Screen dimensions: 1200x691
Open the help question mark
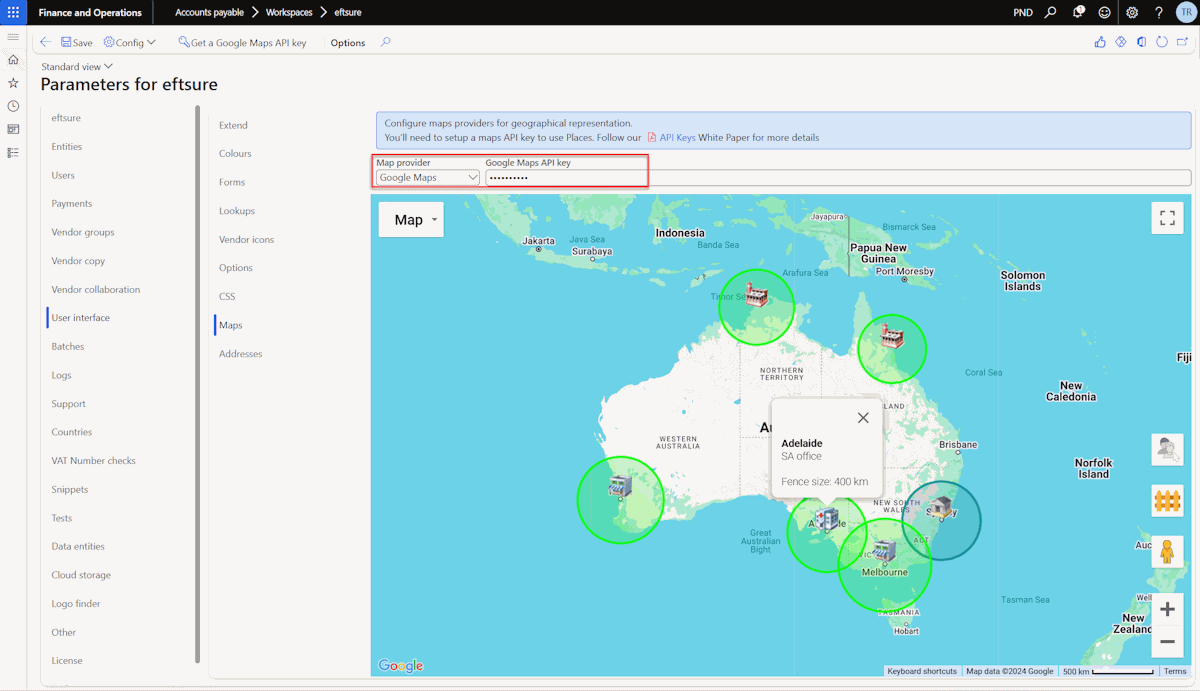point(1159,13)
